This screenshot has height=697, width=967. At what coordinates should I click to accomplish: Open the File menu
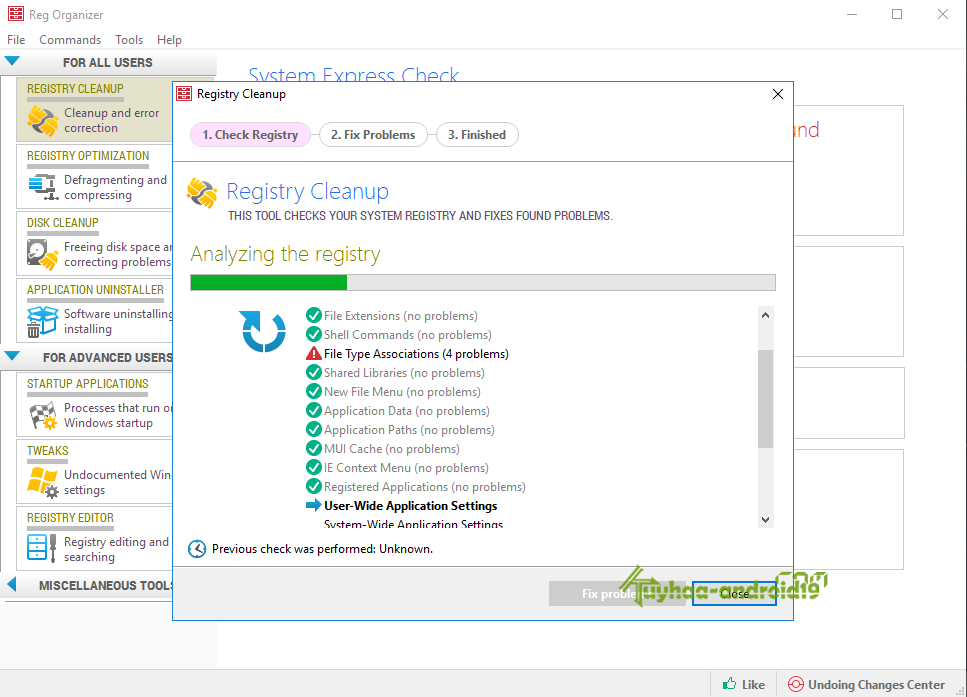point(16,39)
